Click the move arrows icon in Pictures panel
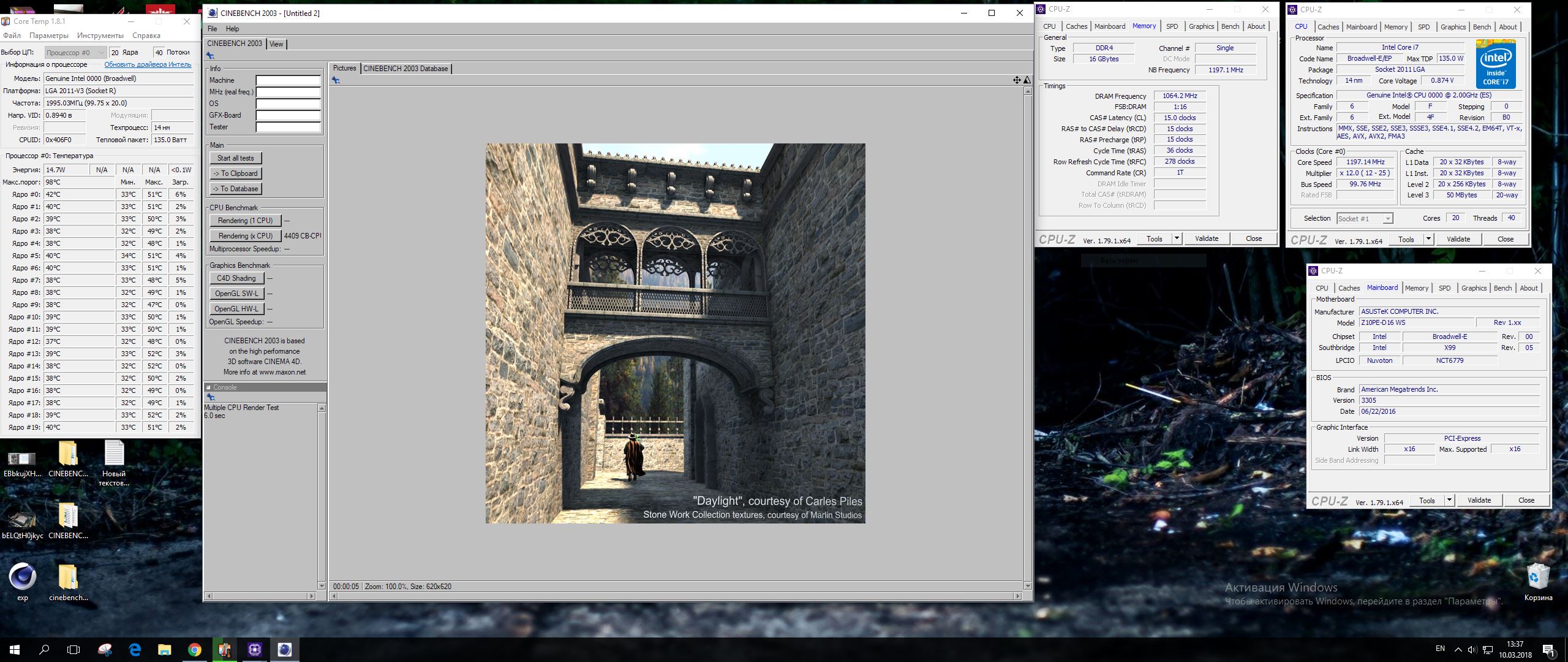This screenshot has width=1568, height=662. pyautogui.click(x=1017, y=80)
